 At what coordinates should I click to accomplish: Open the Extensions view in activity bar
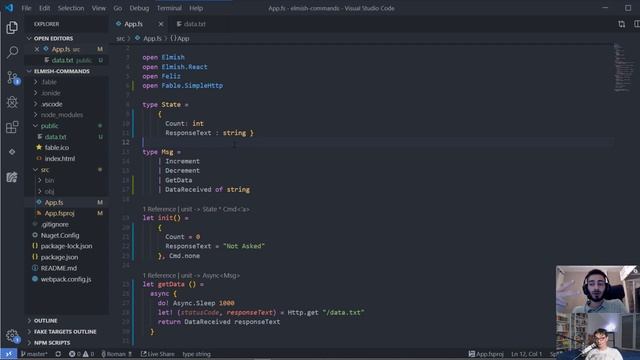tap(12, 127)
